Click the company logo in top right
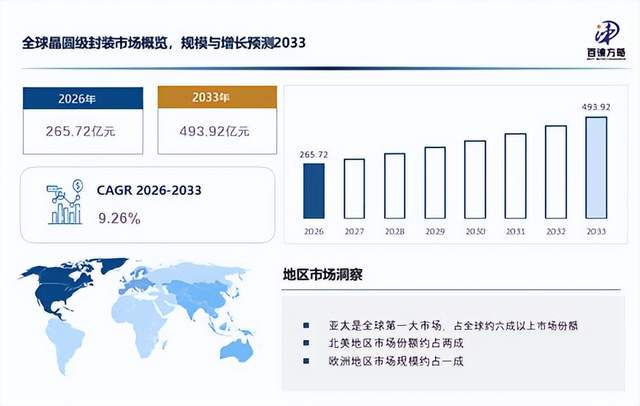The width and height of the screenshot is (640, 406). click(607, 41)
